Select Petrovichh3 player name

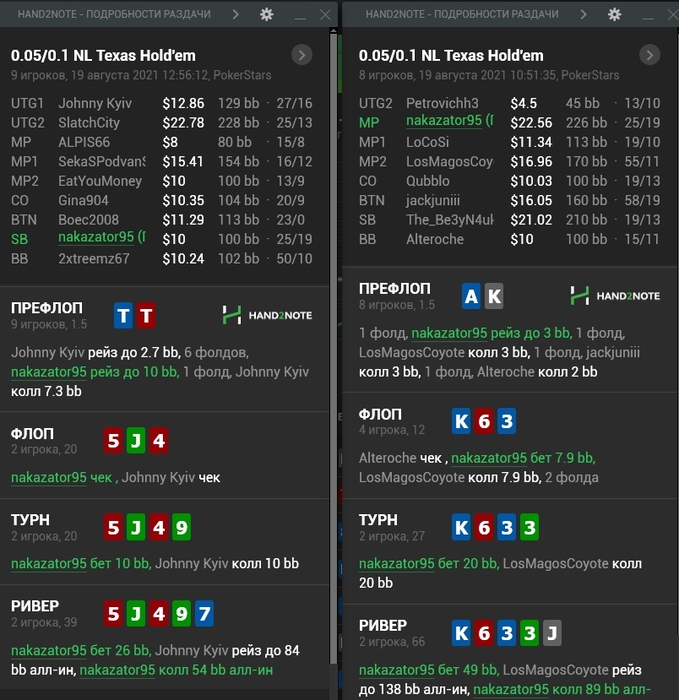coord(442,103)
